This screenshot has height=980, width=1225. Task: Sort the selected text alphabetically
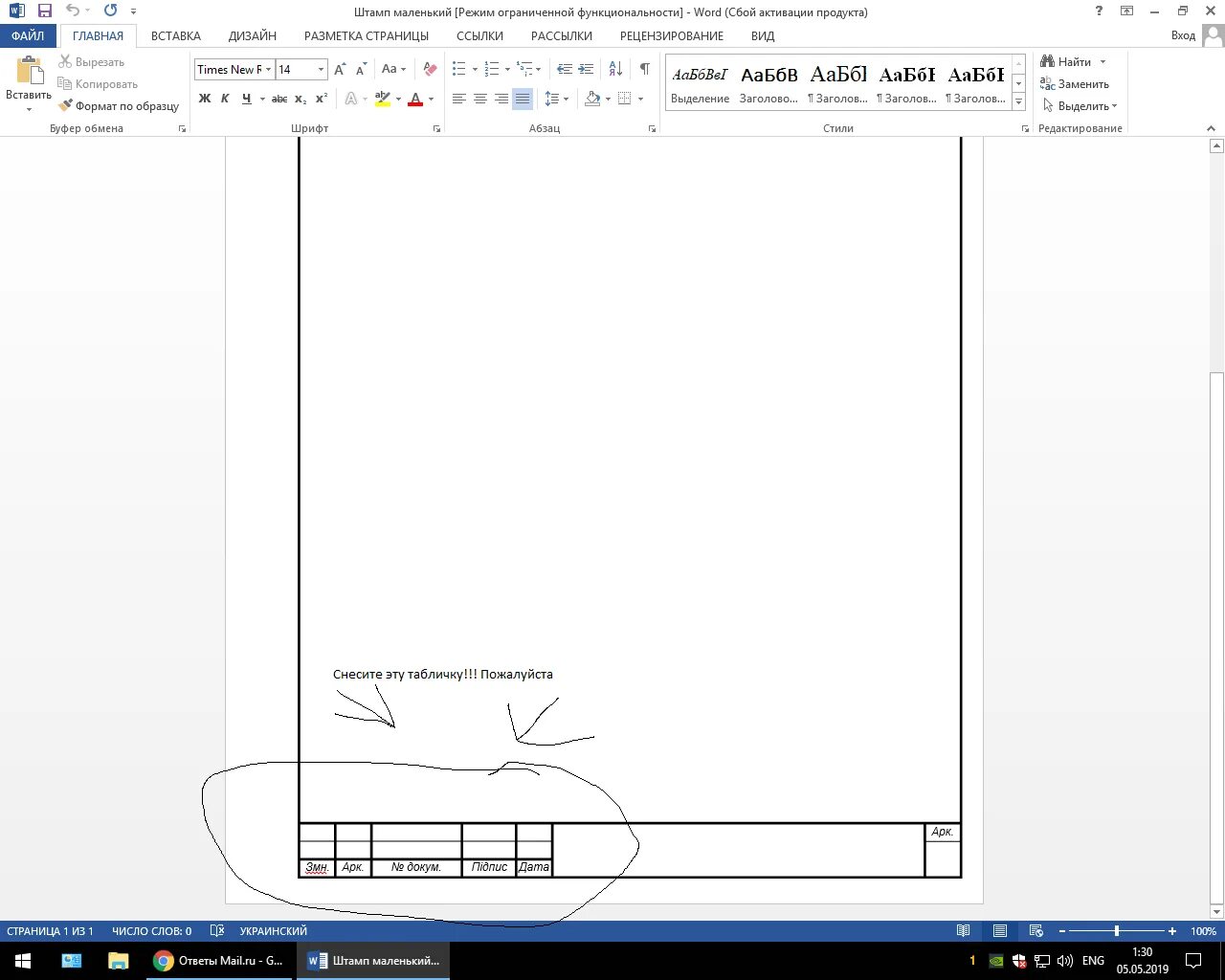coord(615,70)
